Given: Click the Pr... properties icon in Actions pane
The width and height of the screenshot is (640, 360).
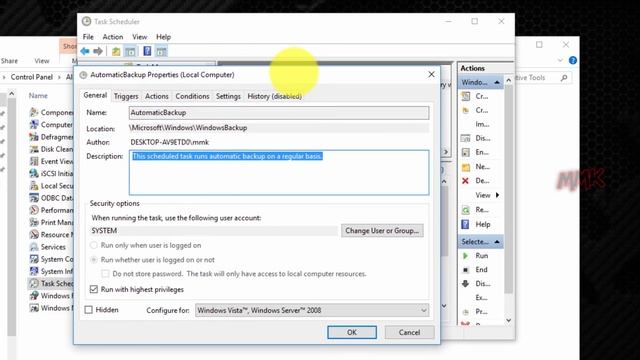Looking at the screenshot, I should click(465, 312).
